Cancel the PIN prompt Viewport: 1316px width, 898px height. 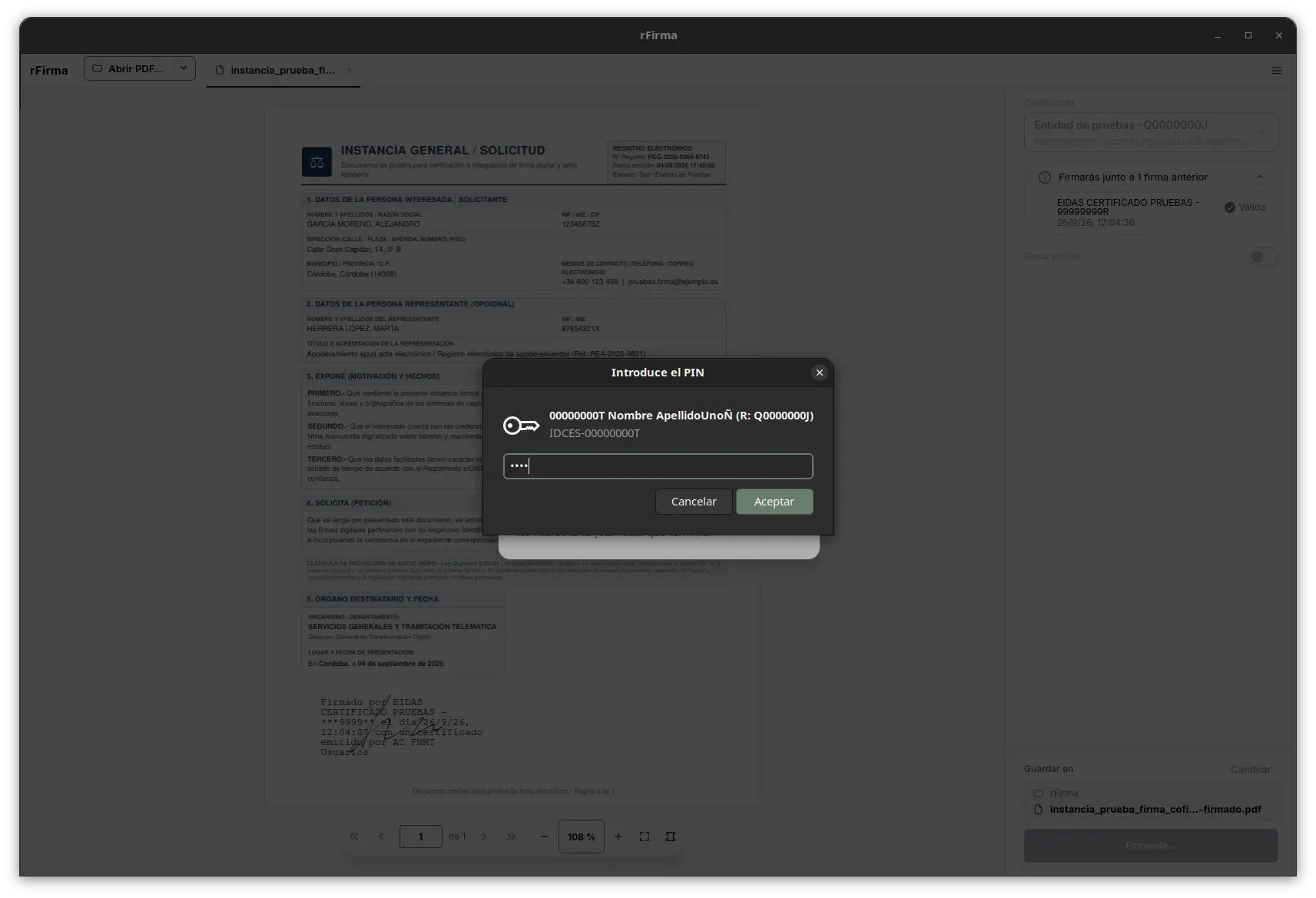pyautogui.click(x=694, y=502)
